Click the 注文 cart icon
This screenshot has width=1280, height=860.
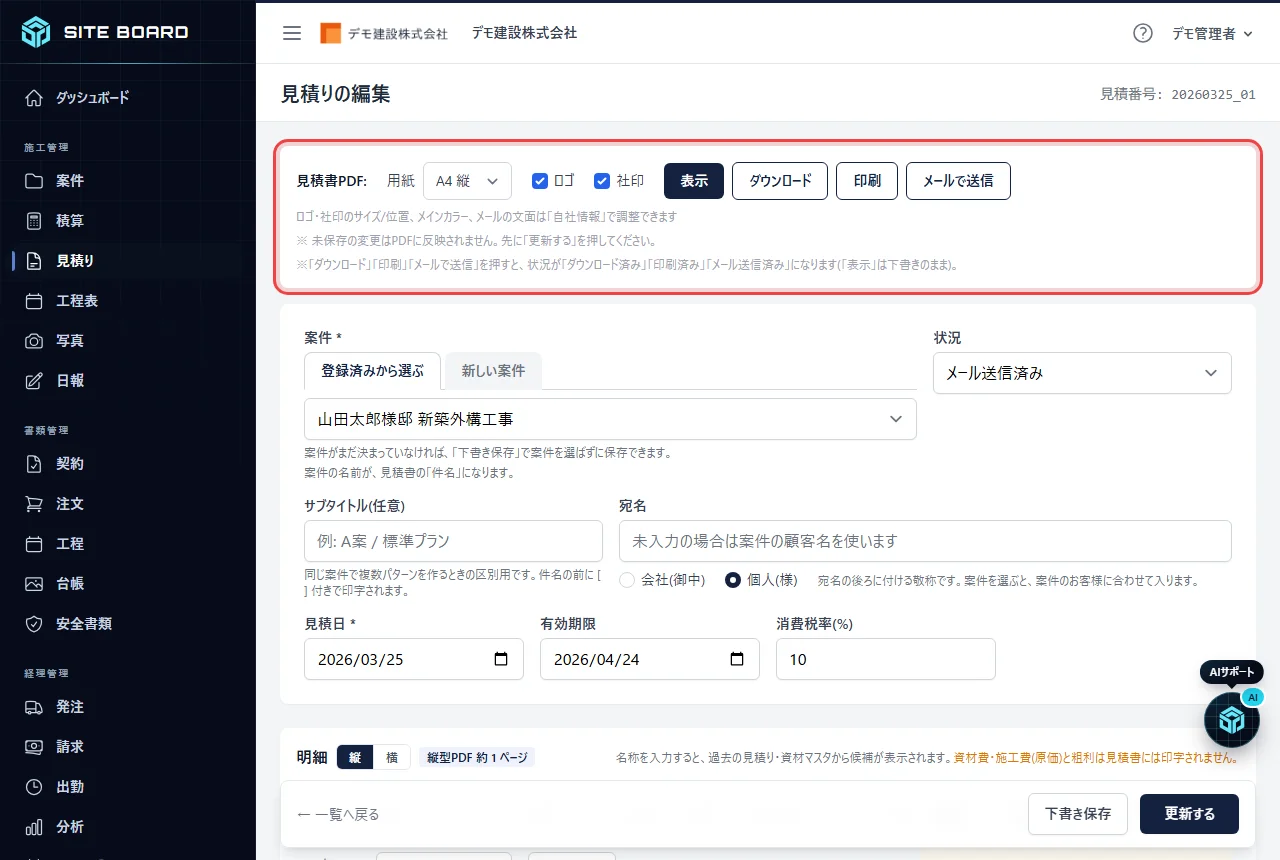point(34,504)
